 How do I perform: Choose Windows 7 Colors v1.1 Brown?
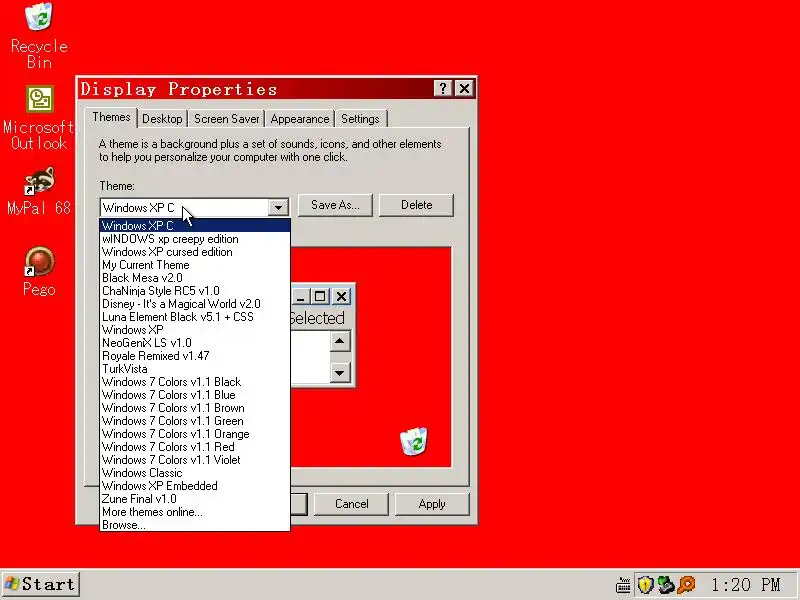(x=195, y=408)
